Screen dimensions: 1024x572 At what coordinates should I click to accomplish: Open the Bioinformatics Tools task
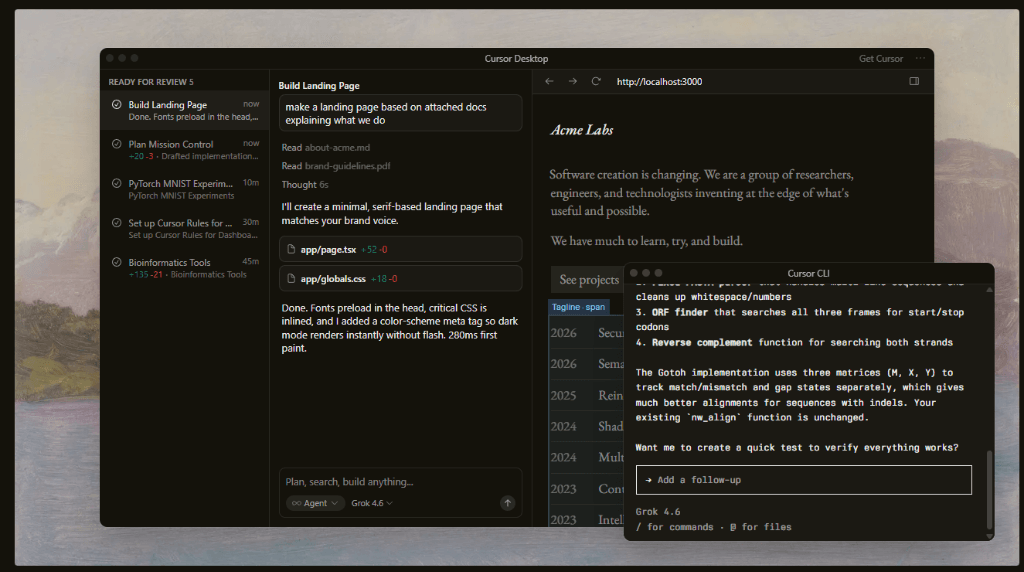pos(185,268)
